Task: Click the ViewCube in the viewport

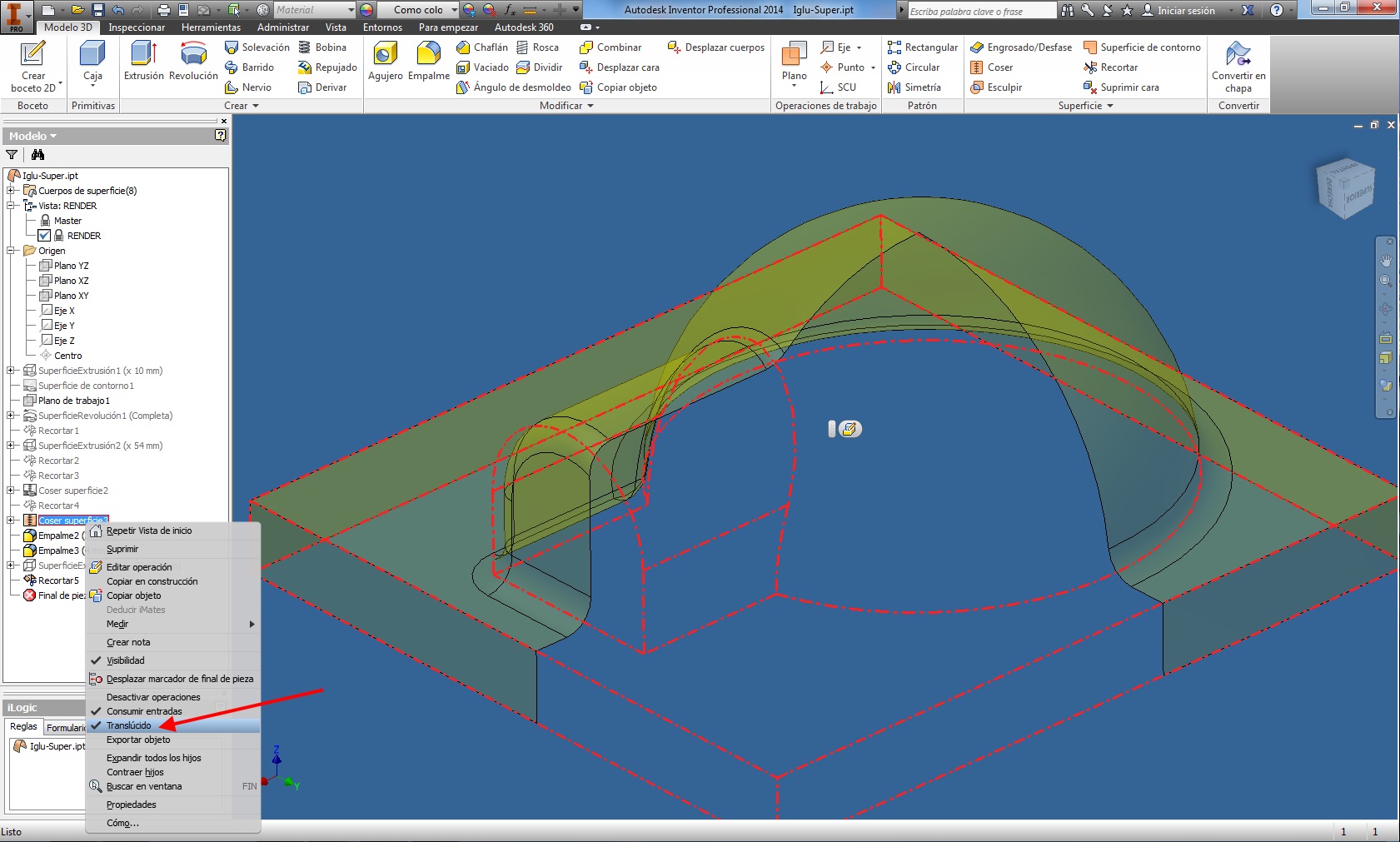Action: (1345, 188)
